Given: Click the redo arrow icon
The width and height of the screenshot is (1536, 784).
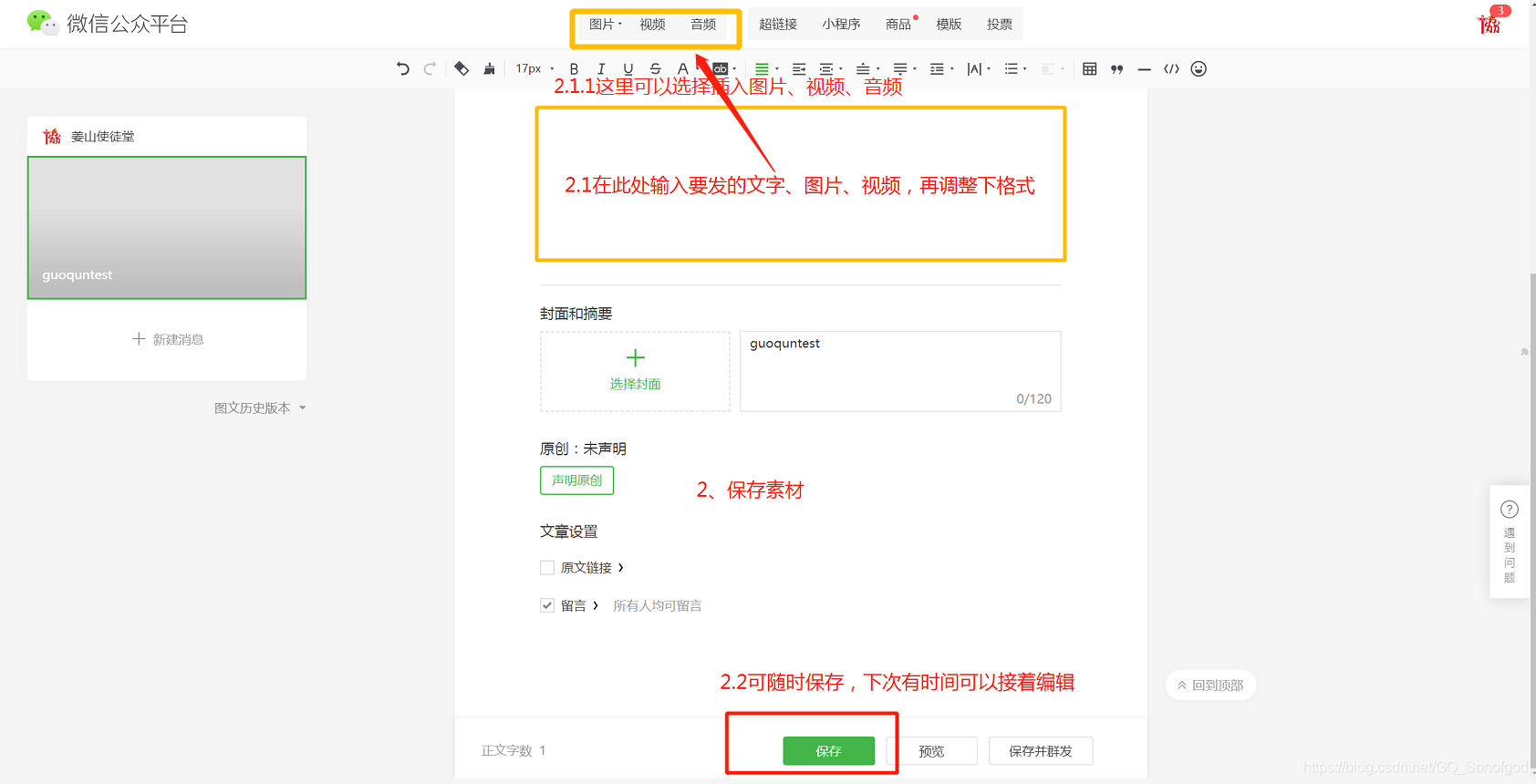Looking at the screenshot, I should coord(430,68).
